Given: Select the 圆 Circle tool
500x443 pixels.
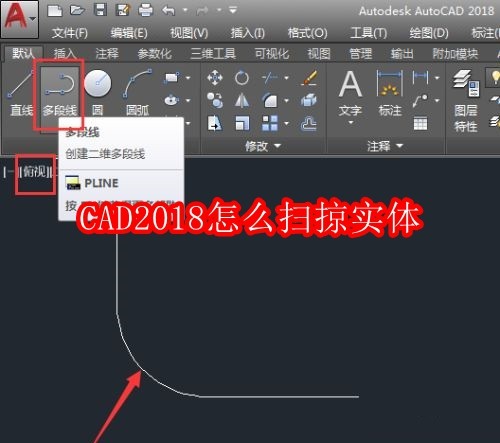Looking at the screenshot, I should coord(98,94).
